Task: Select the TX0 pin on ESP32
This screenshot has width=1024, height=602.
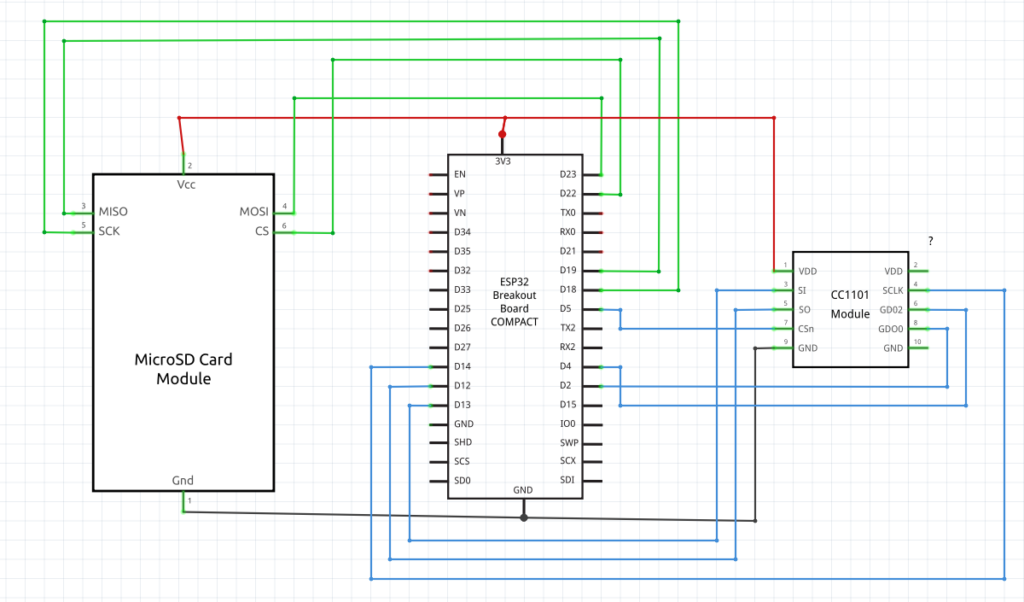Action: [568, 213]
